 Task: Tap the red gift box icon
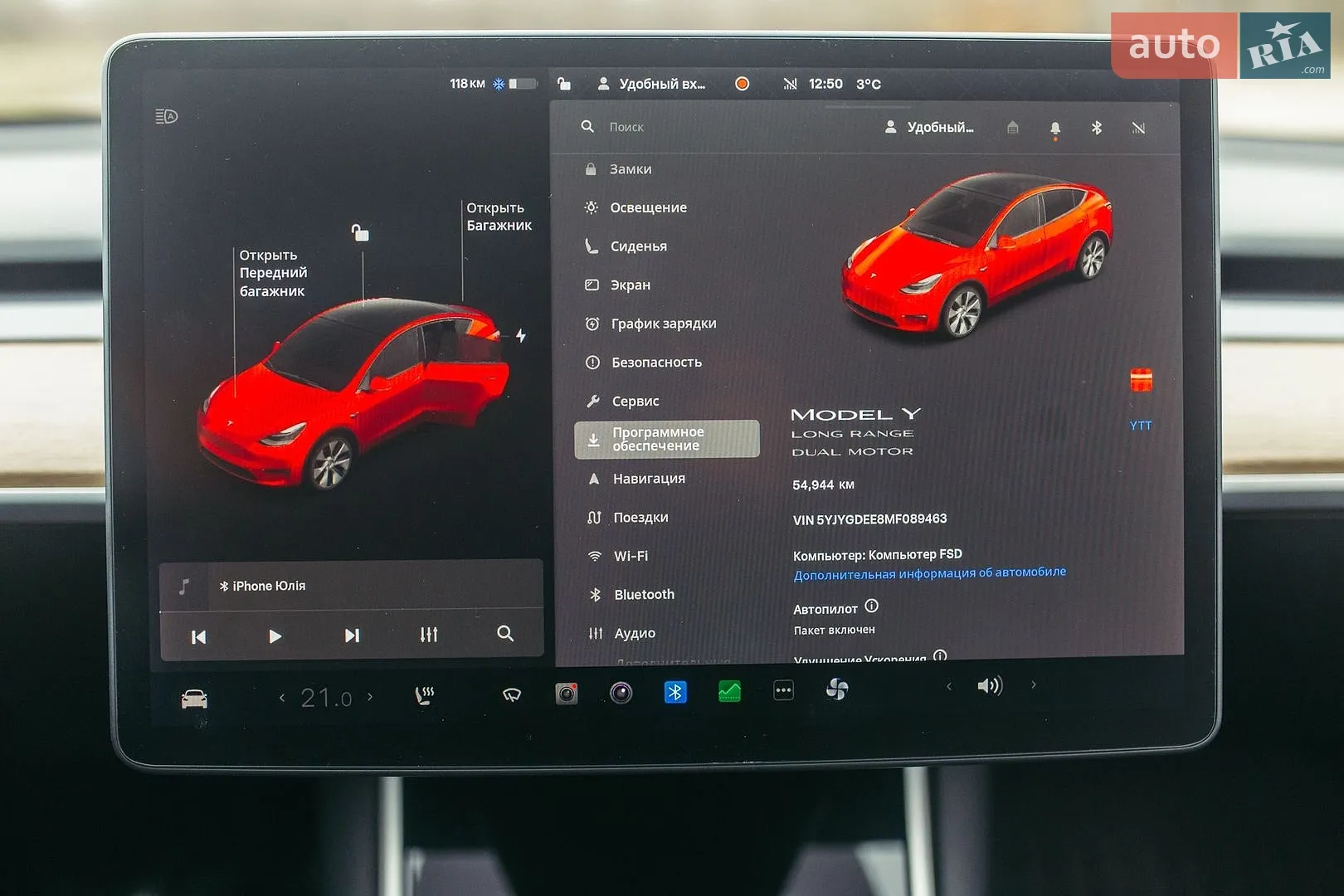(1142, 380)
